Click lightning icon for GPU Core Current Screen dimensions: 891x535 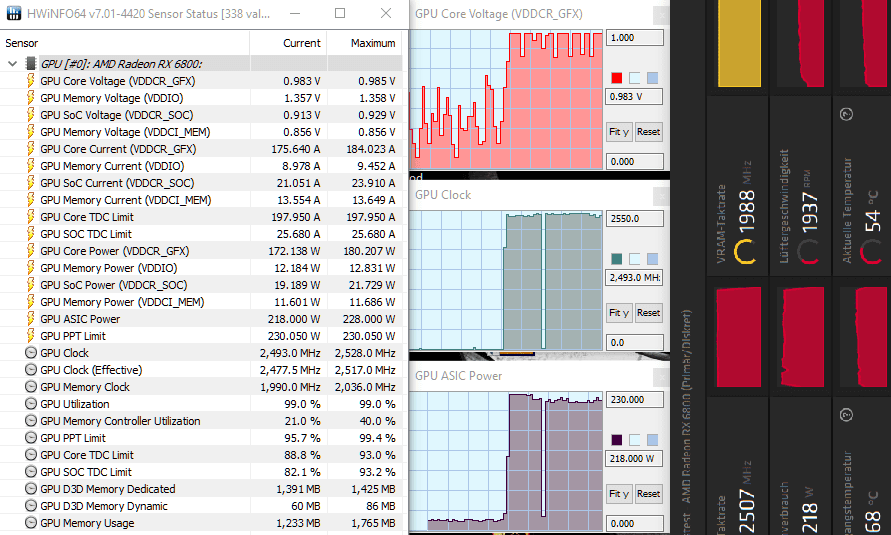(31, 149)
